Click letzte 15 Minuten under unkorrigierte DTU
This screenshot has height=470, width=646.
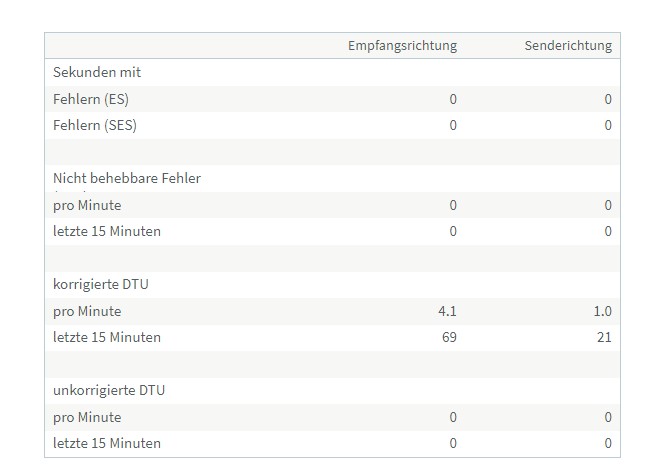tap(107, 443)
